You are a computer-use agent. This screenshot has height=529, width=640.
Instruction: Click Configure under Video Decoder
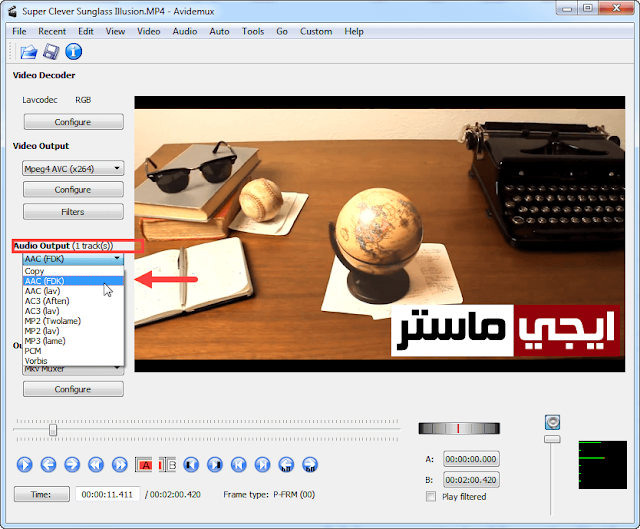point(73,122)
